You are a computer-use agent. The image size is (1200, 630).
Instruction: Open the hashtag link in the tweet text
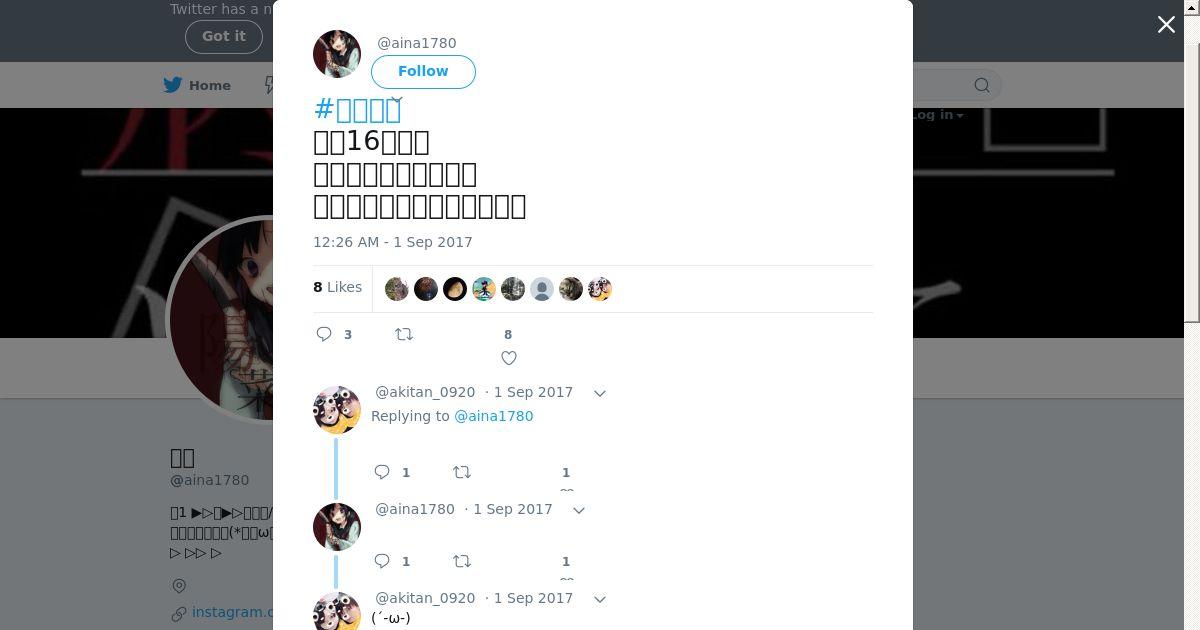358,109
